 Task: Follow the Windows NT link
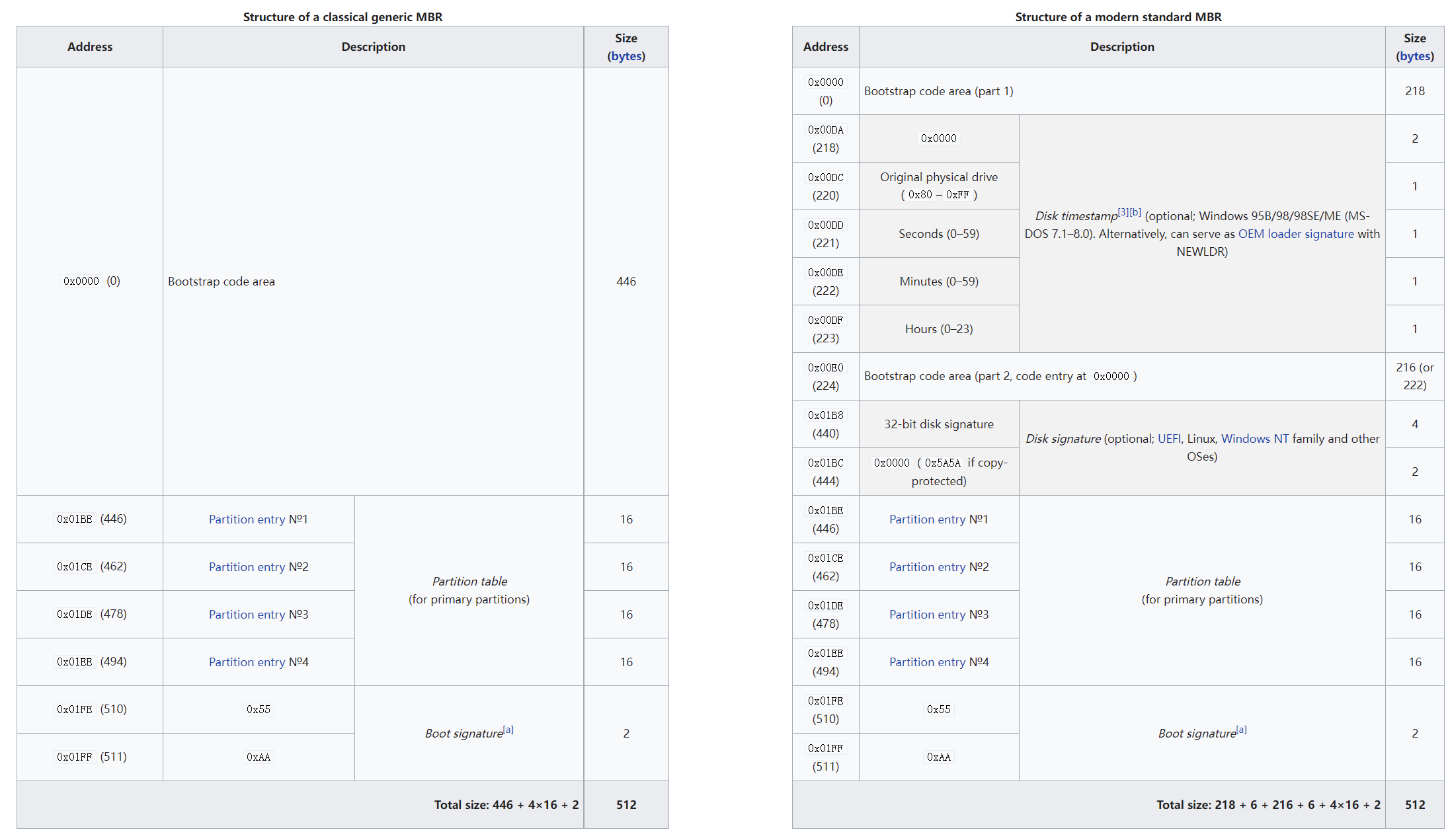coord(1254,439)
